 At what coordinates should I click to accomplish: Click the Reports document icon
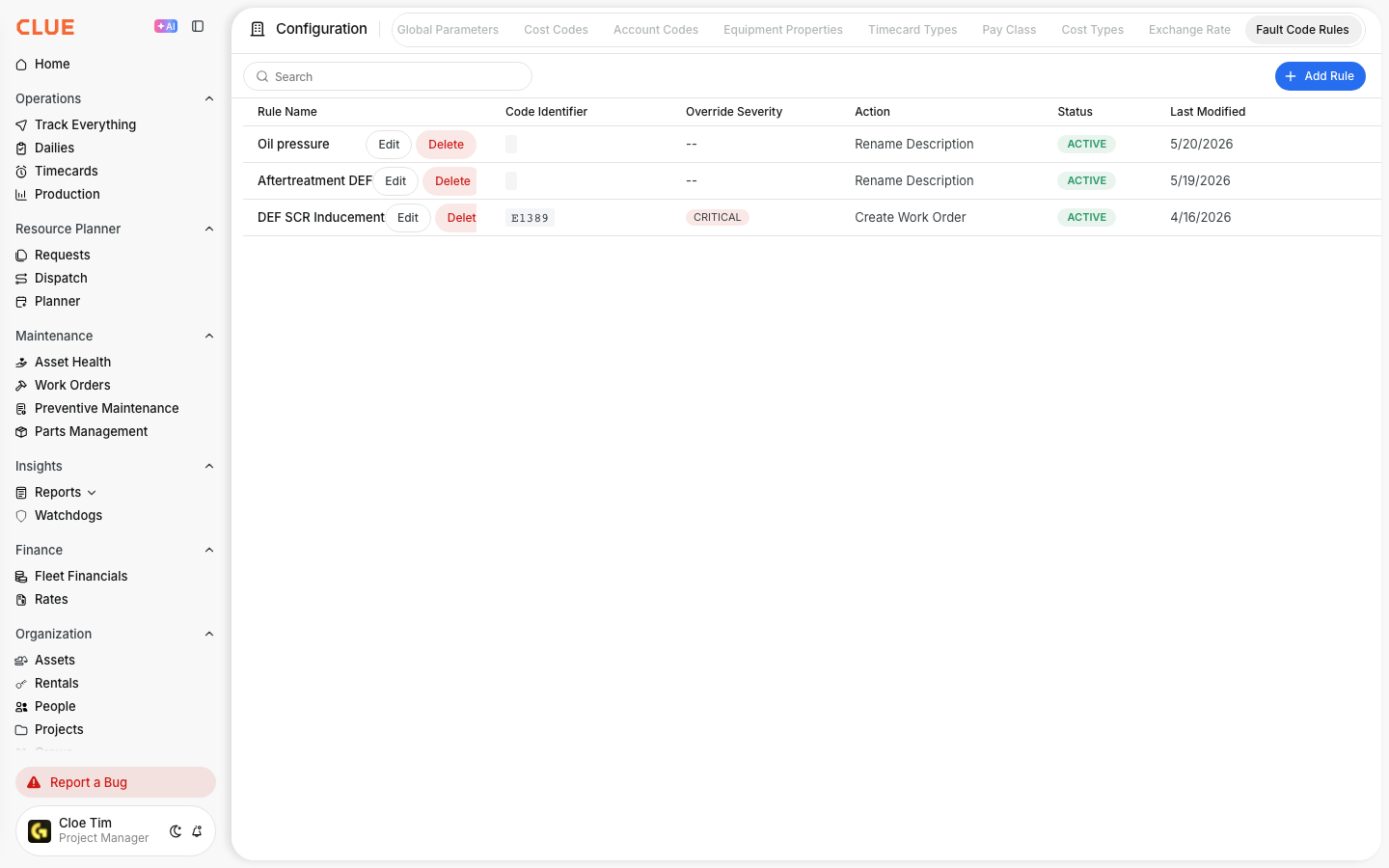(x=21, y=493)
